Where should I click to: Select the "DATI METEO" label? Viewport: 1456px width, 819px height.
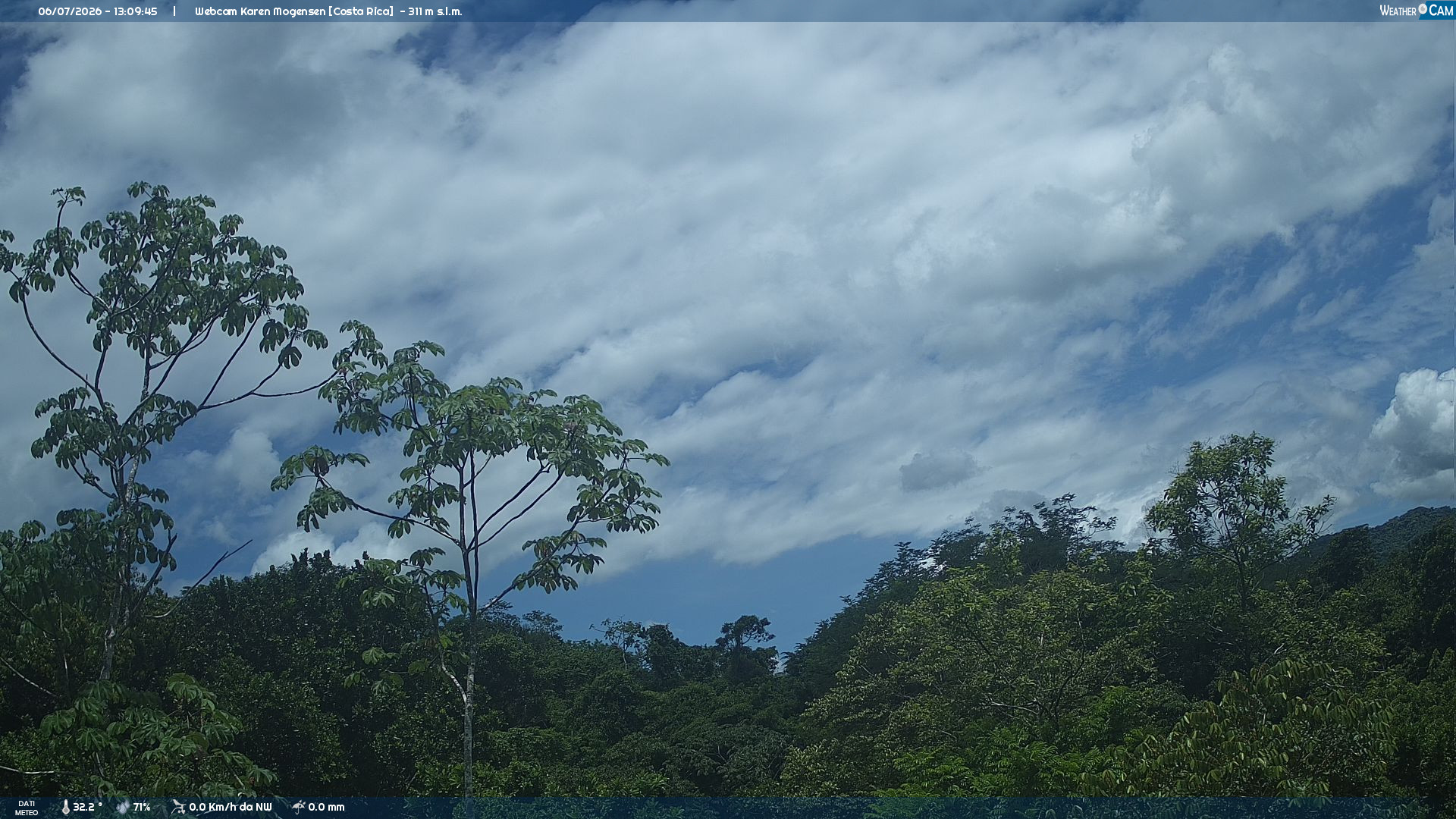(27, 808)
